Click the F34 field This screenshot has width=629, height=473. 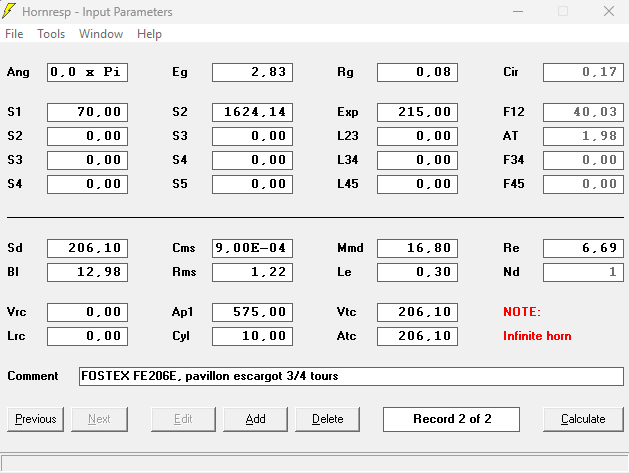(x=583, y=160)
